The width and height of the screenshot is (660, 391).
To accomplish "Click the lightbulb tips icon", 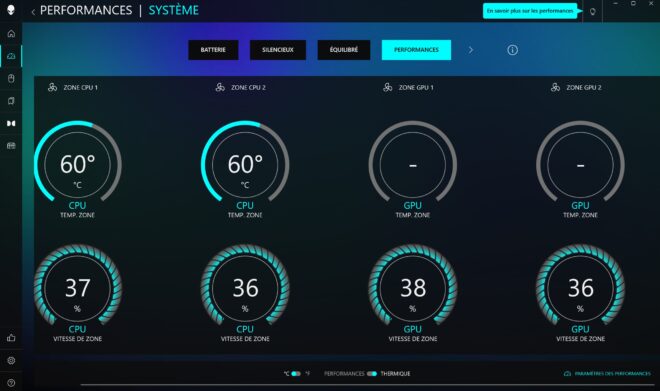I will 593,12.
